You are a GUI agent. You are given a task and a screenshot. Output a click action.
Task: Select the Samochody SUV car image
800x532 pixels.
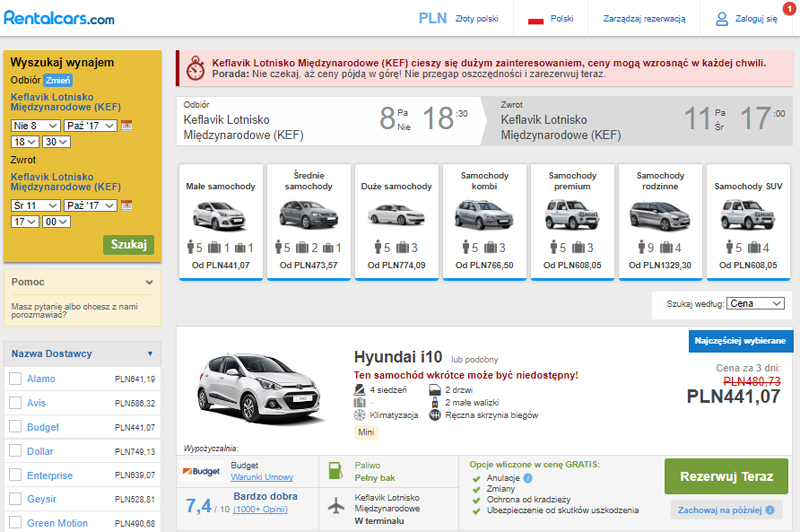(747, 214)
